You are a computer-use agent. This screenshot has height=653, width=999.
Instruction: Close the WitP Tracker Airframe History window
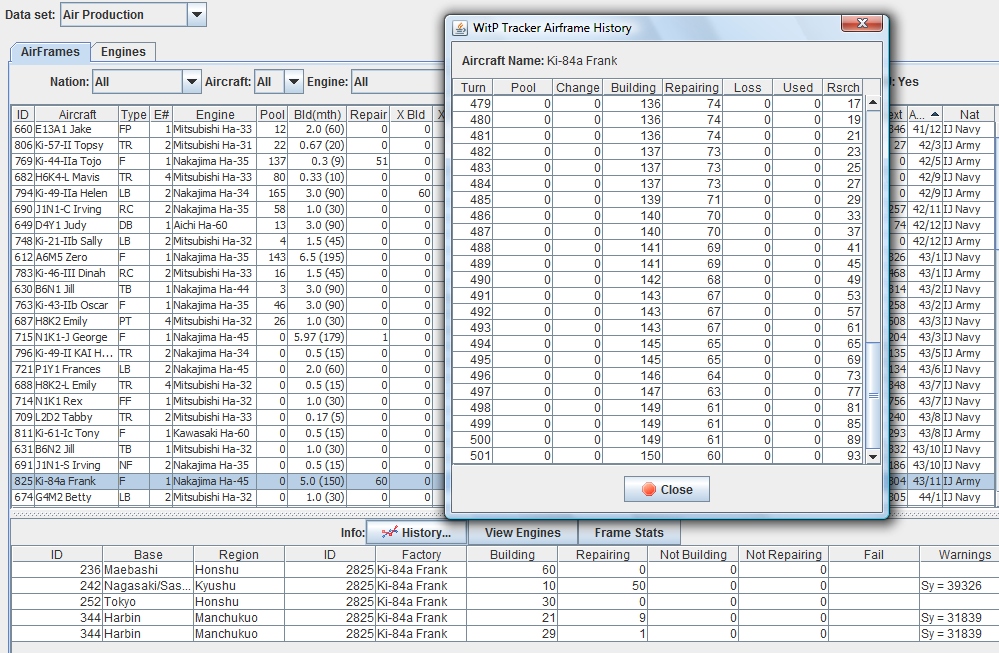(x=862, y=24)
